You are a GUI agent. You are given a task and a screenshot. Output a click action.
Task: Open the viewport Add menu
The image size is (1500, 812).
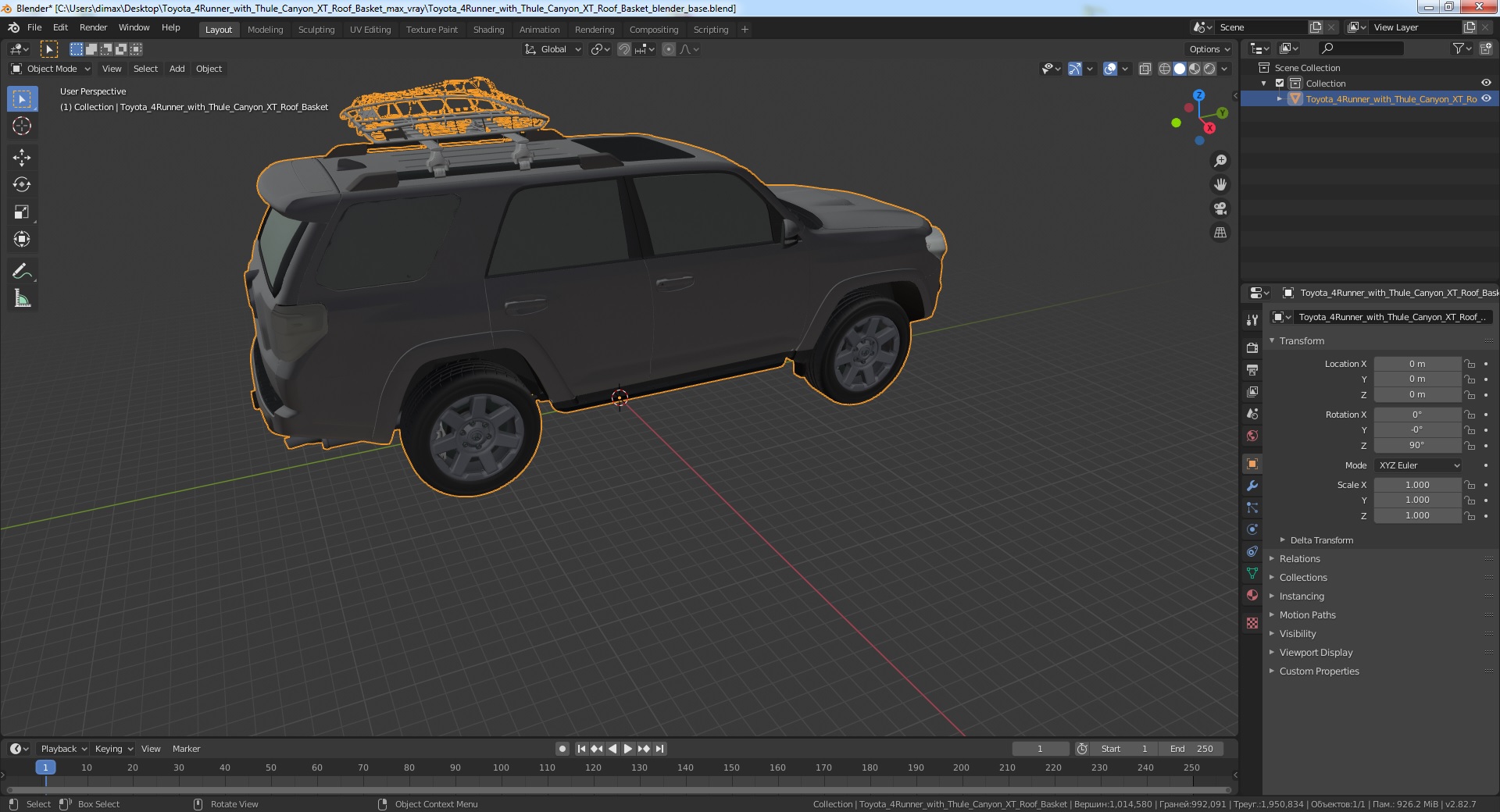(177, 69)
